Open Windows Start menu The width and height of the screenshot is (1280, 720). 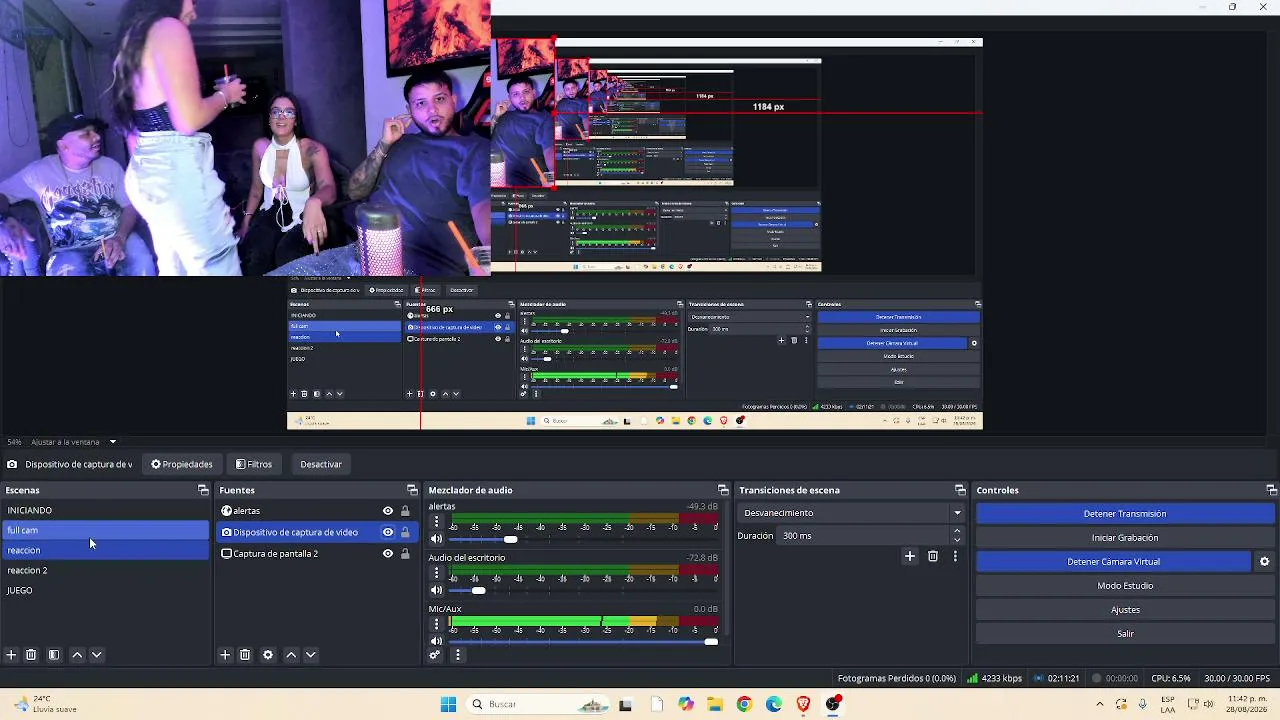click(x=448, y=704)
